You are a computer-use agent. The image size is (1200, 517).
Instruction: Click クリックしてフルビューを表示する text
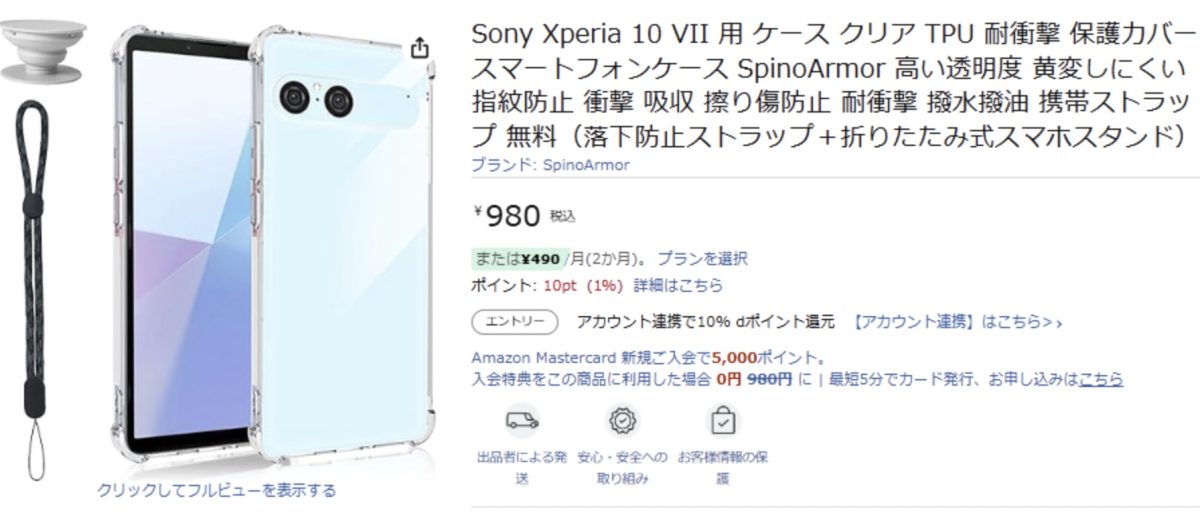[216, 490]
